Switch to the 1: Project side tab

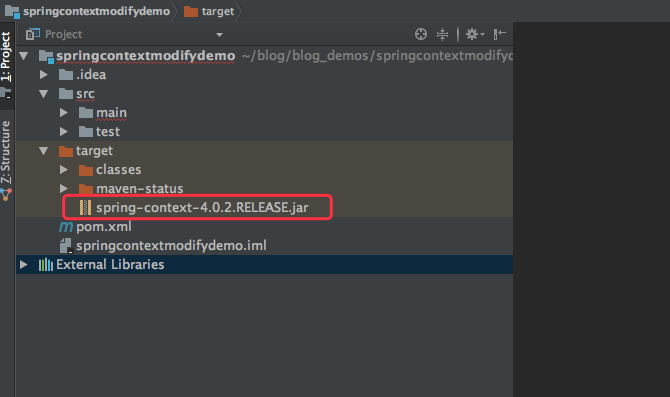(6, 57)
